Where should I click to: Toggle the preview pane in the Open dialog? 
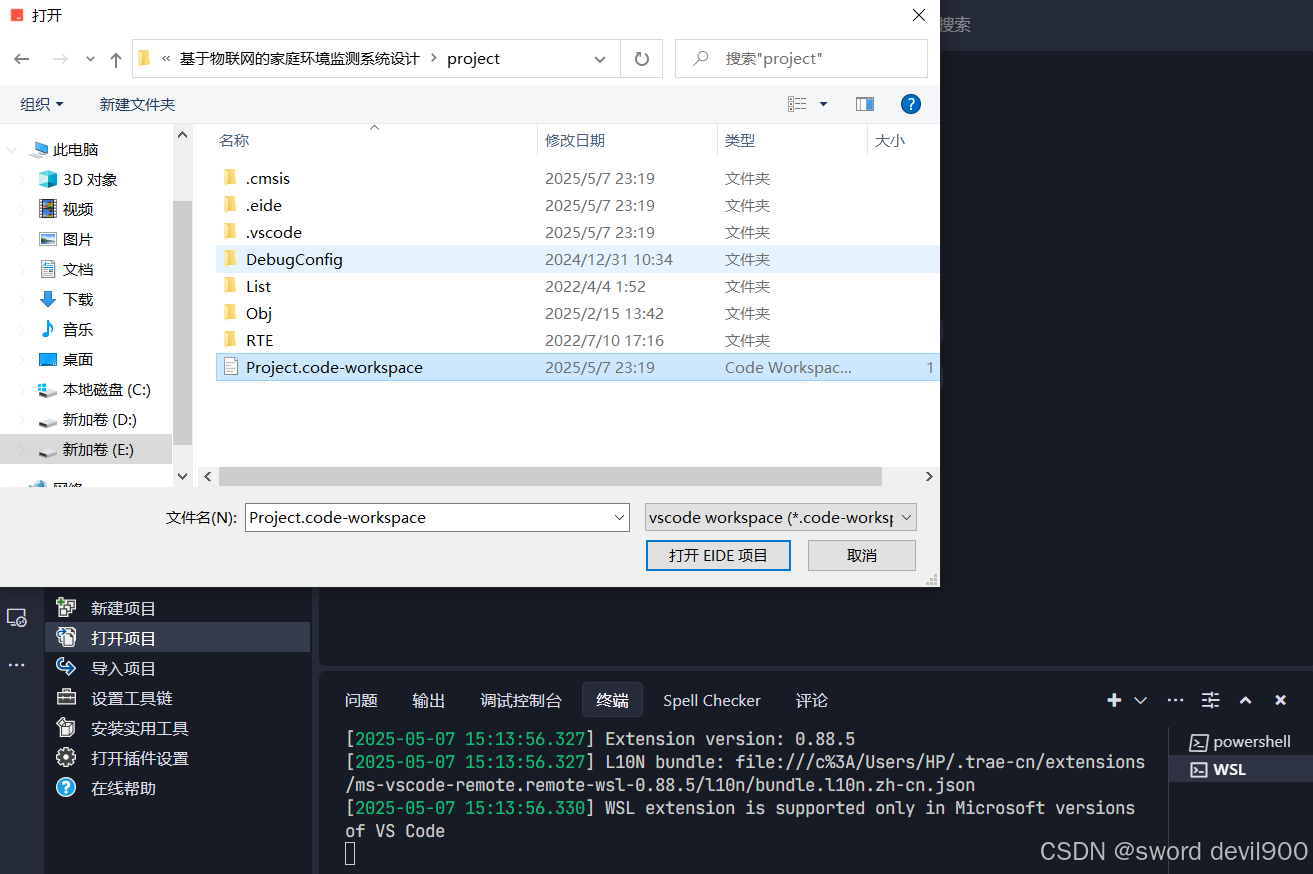[x=864, y=103]
